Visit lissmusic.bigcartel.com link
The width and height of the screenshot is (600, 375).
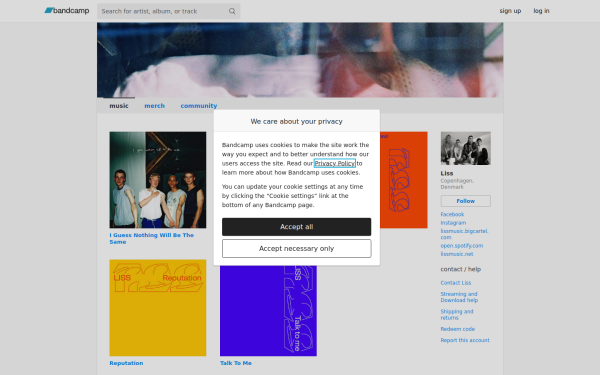pos(464,234)
